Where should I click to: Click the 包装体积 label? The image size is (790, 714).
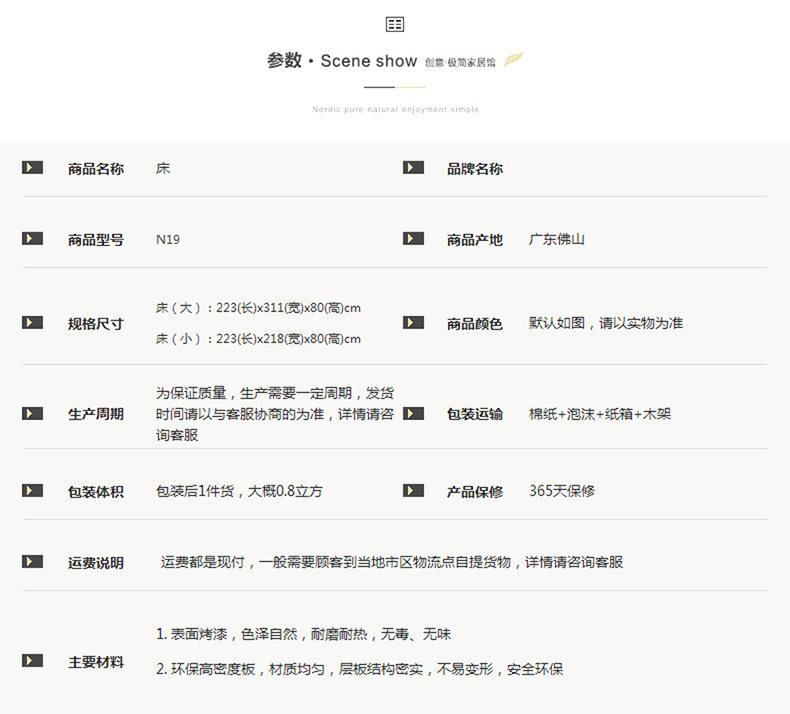click(96, 492)
